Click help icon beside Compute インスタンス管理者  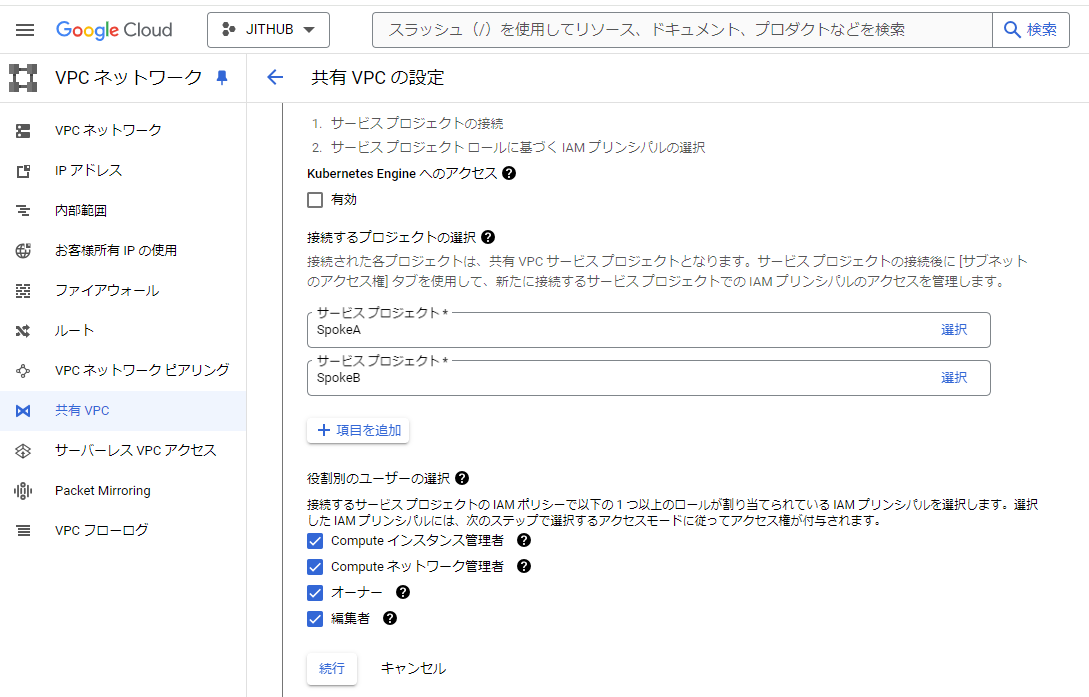(524, 540)
